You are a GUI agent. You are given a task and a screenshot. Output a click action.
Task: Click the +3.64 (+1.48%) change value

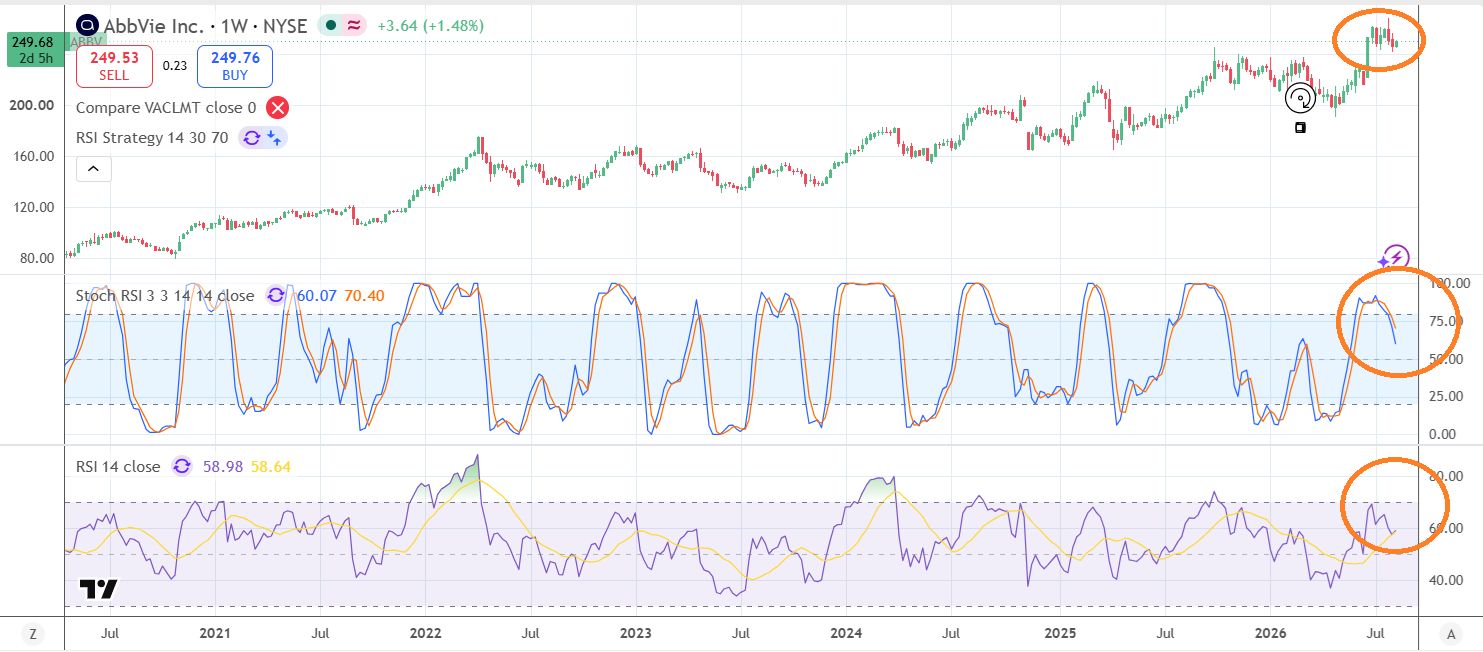pos(430,25)
